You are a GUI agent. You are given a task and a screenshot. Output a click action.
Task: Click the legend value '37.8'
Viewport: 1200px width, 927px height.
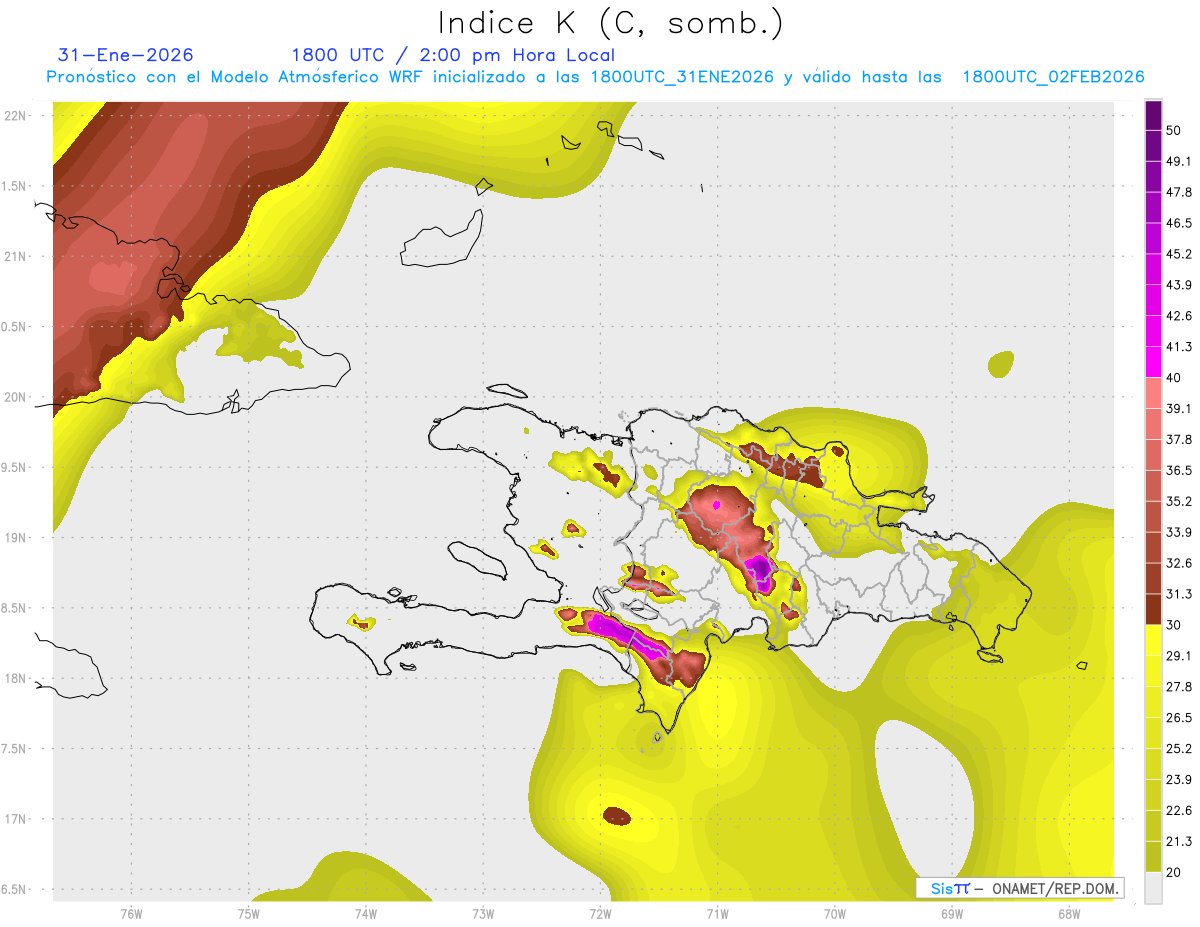[x=1178, y=439]
